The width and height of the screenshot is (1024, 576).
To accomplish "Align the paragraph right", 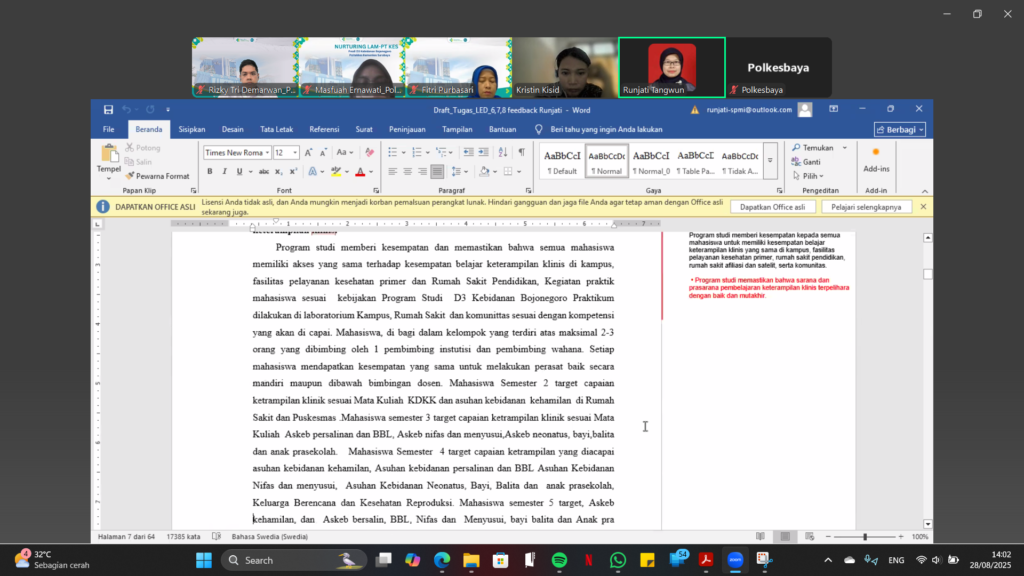I will coord(423,172).
